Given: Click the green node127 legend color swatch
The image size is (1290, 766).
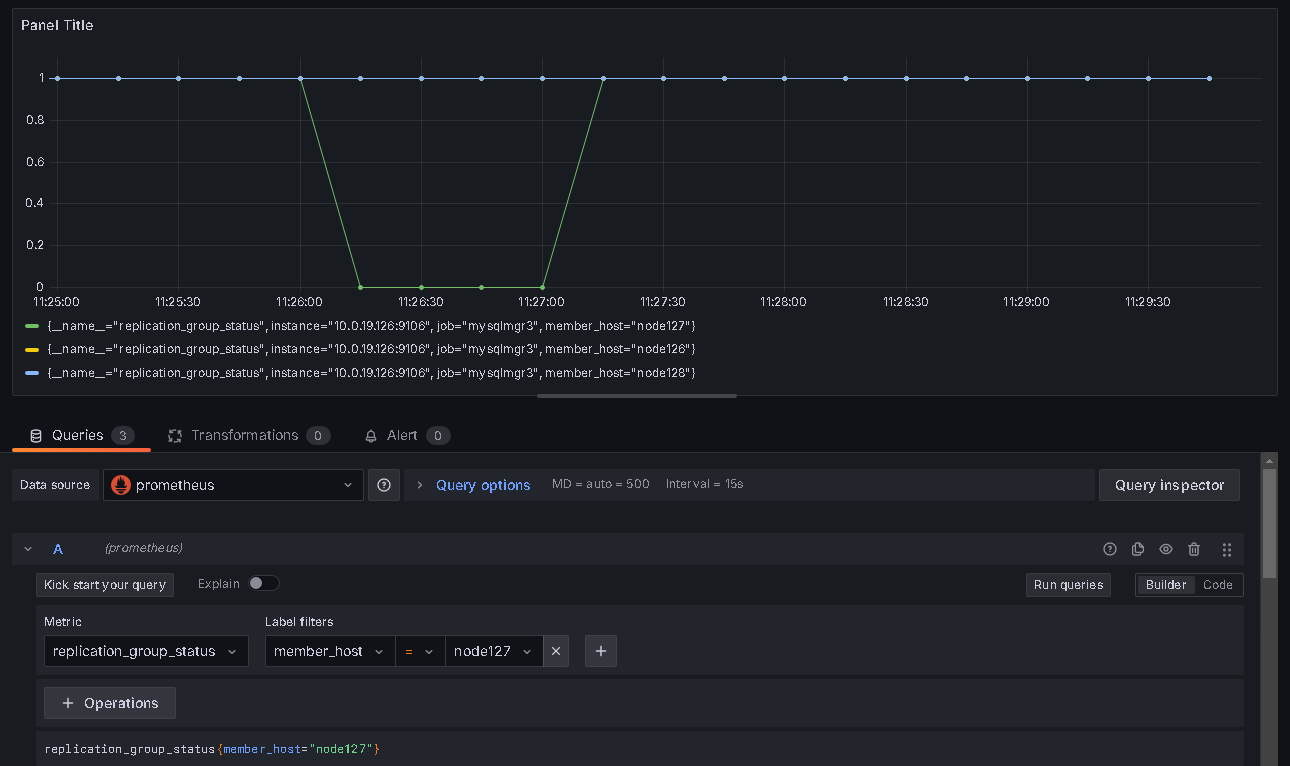Looking at the screenshot, I should pyautogui.click(x=32, y=326).
